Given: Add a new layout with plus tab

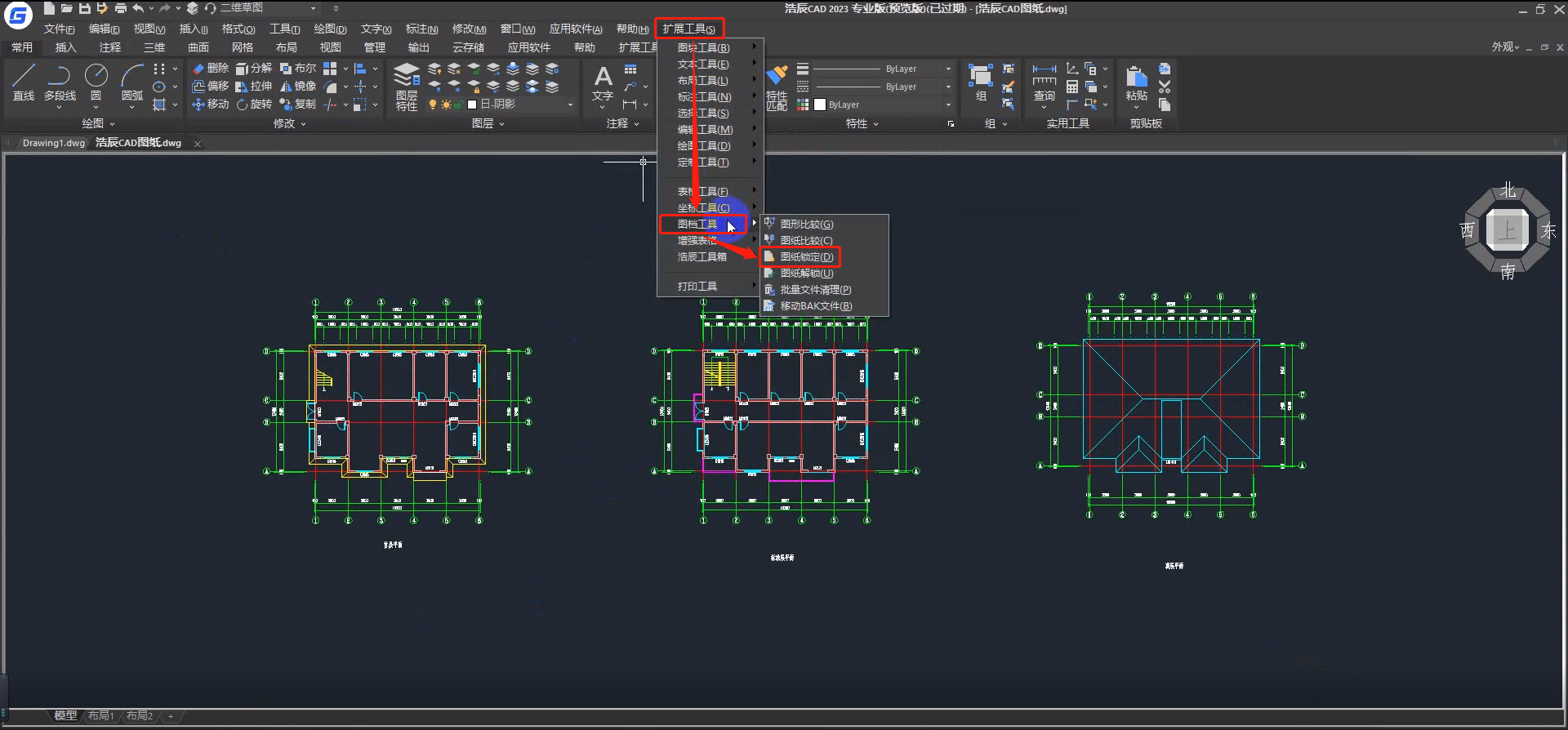Looking at the screenshot, I should tap(171, 716).
